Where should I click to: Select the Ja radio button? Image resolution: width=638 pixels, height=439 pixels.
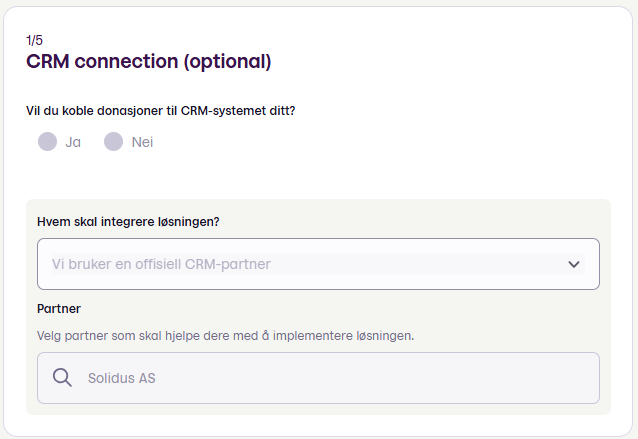(48, 142)
